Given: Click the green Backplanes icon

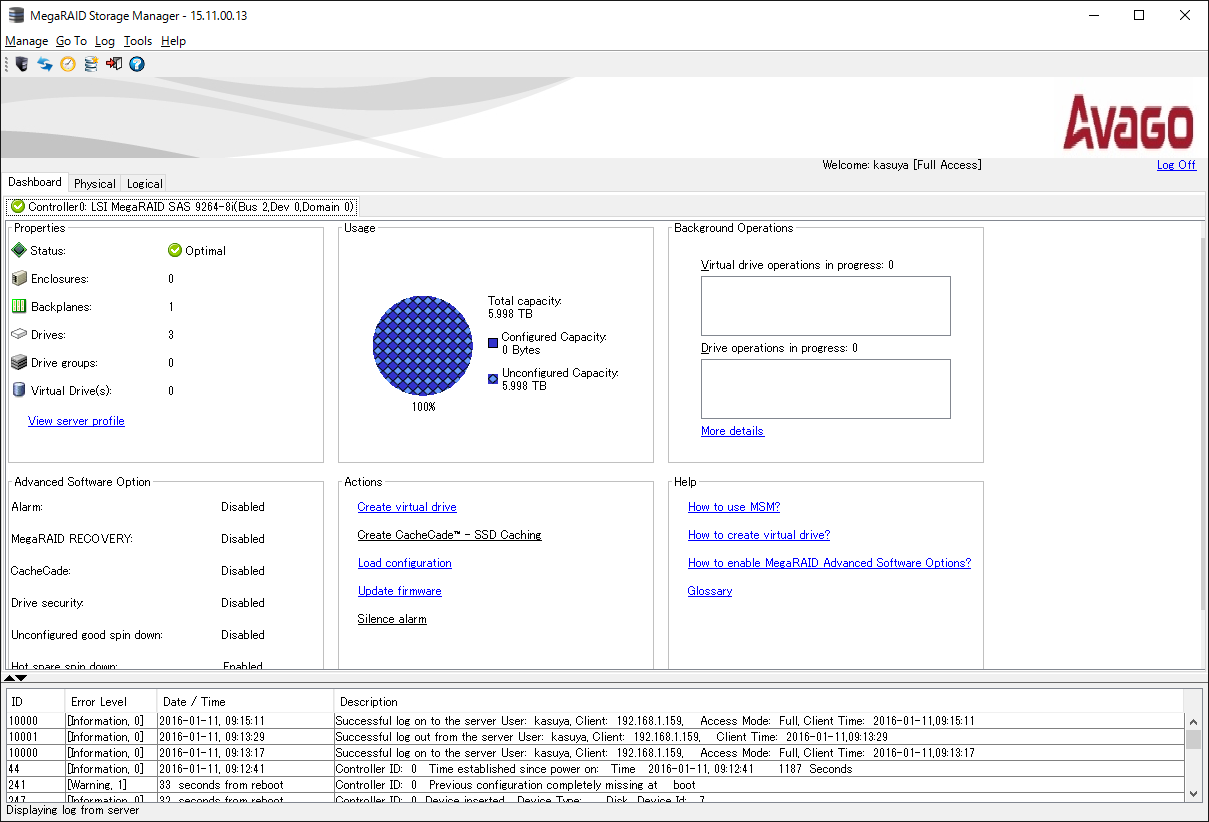Looking at the screenshot, I should (x=19, y=307).
